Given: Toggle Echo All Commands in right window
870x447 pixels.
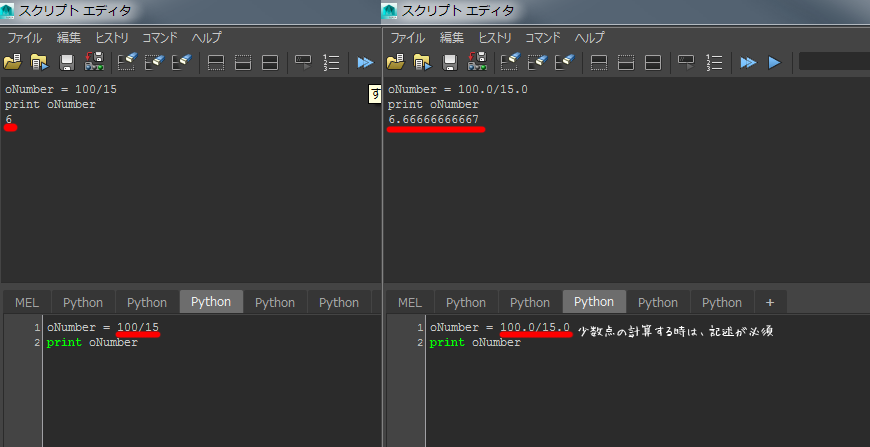Looking at the screenshot, I should 686,62.
